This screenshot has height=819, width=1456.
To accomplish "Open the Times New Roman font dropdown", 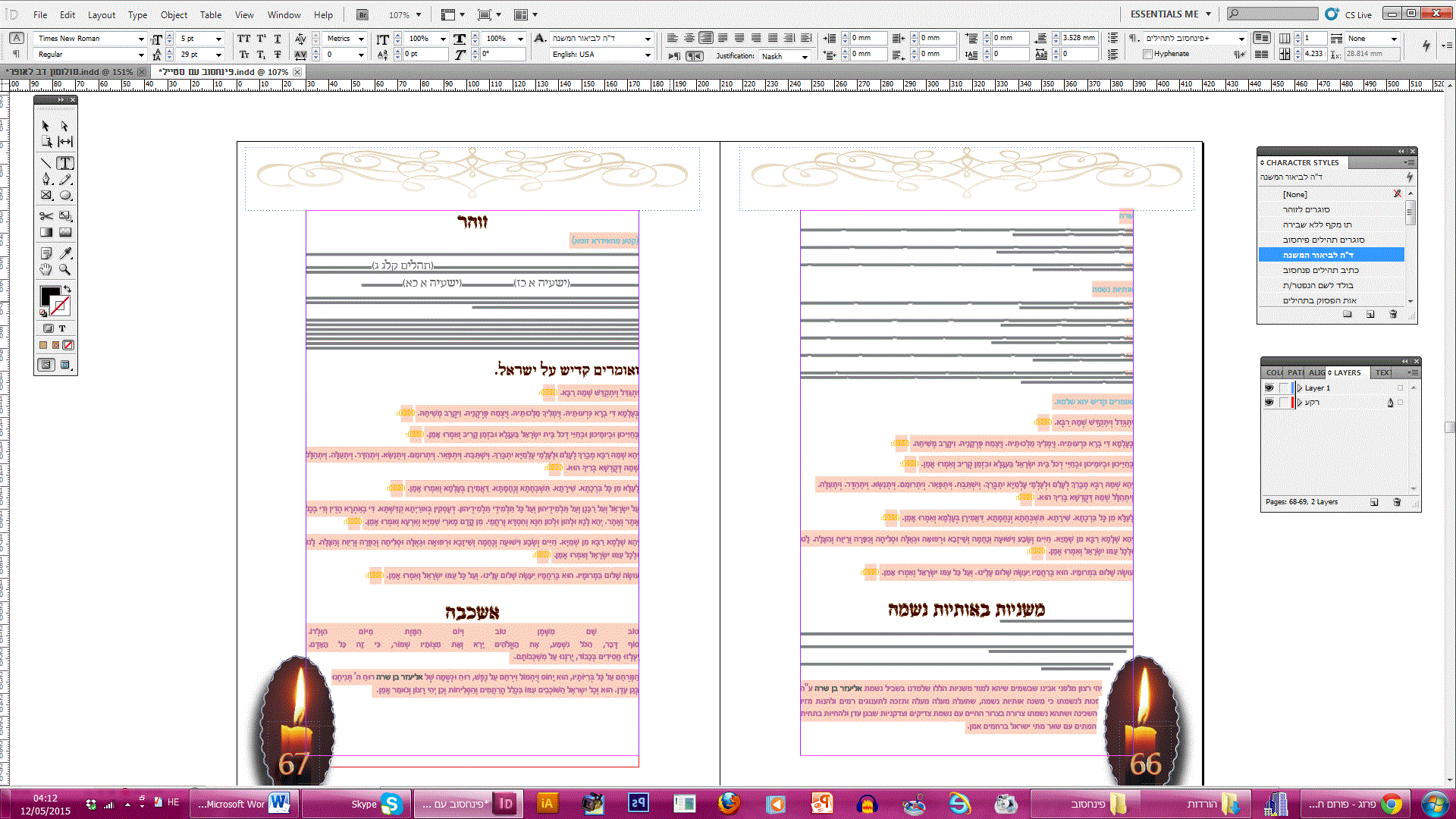I will (140, 39).
